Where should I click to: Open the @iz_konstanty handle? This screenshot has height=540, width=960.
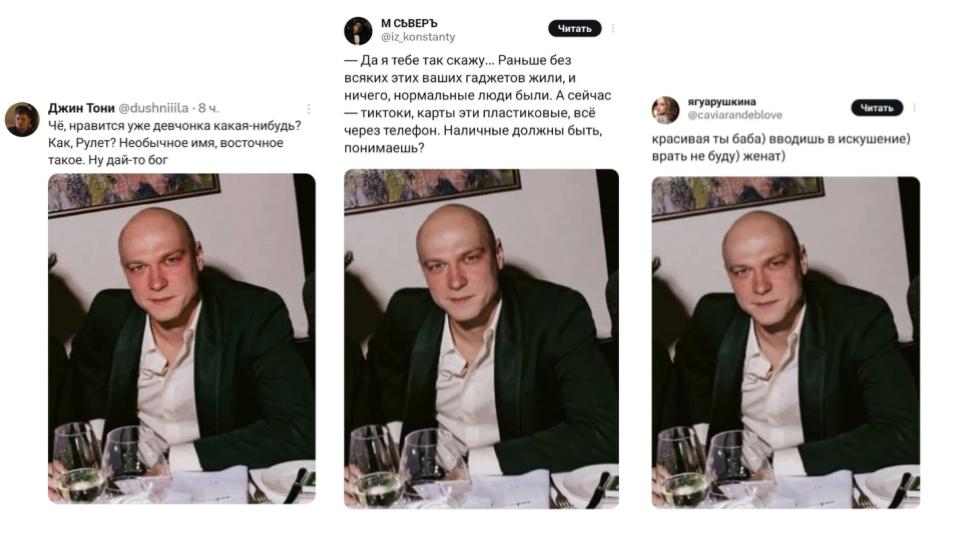pyautogui.click(x=418, y=37)
